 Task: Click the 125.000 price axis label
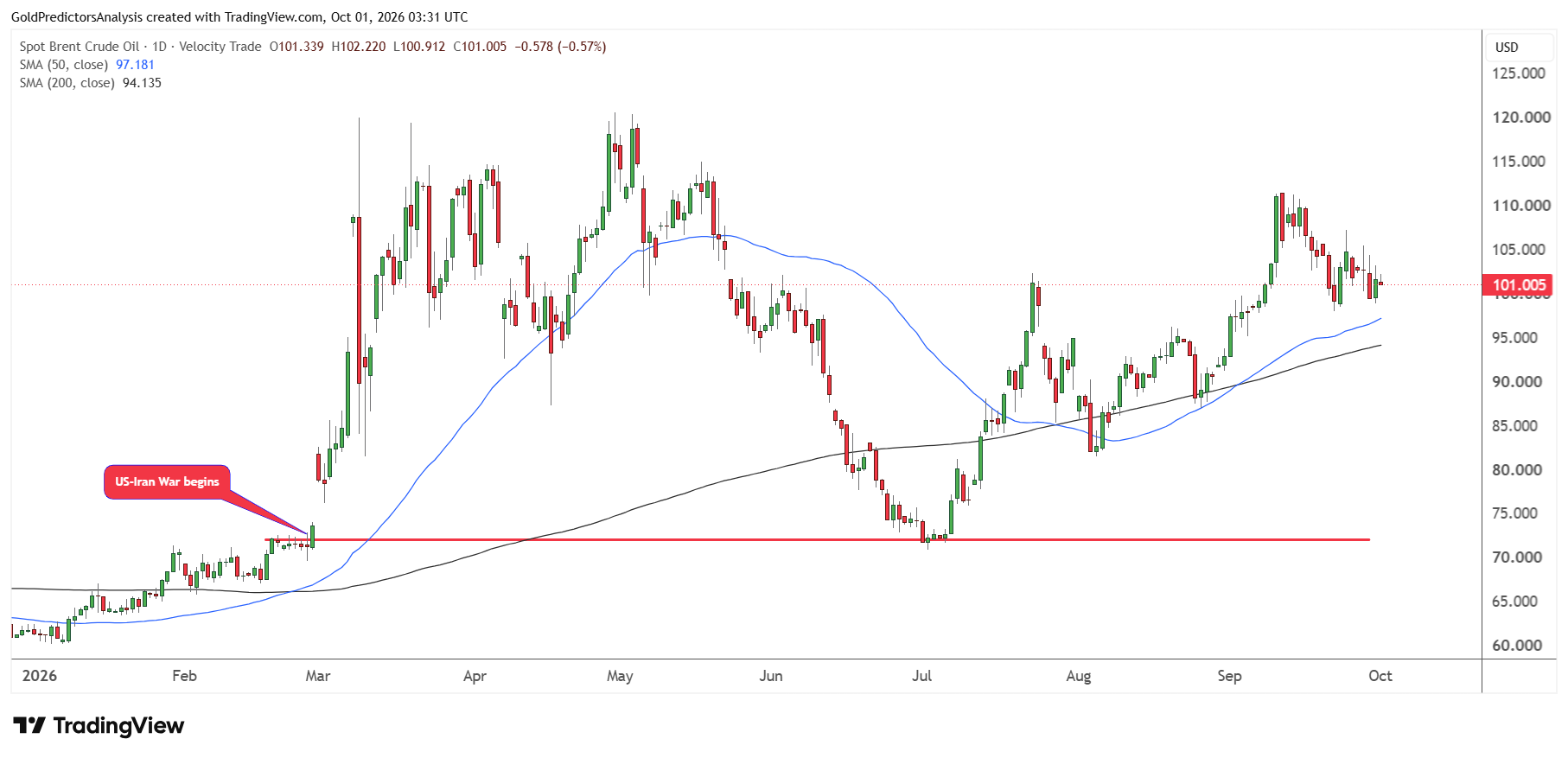pyautogui.click(x=1519, y=73)
